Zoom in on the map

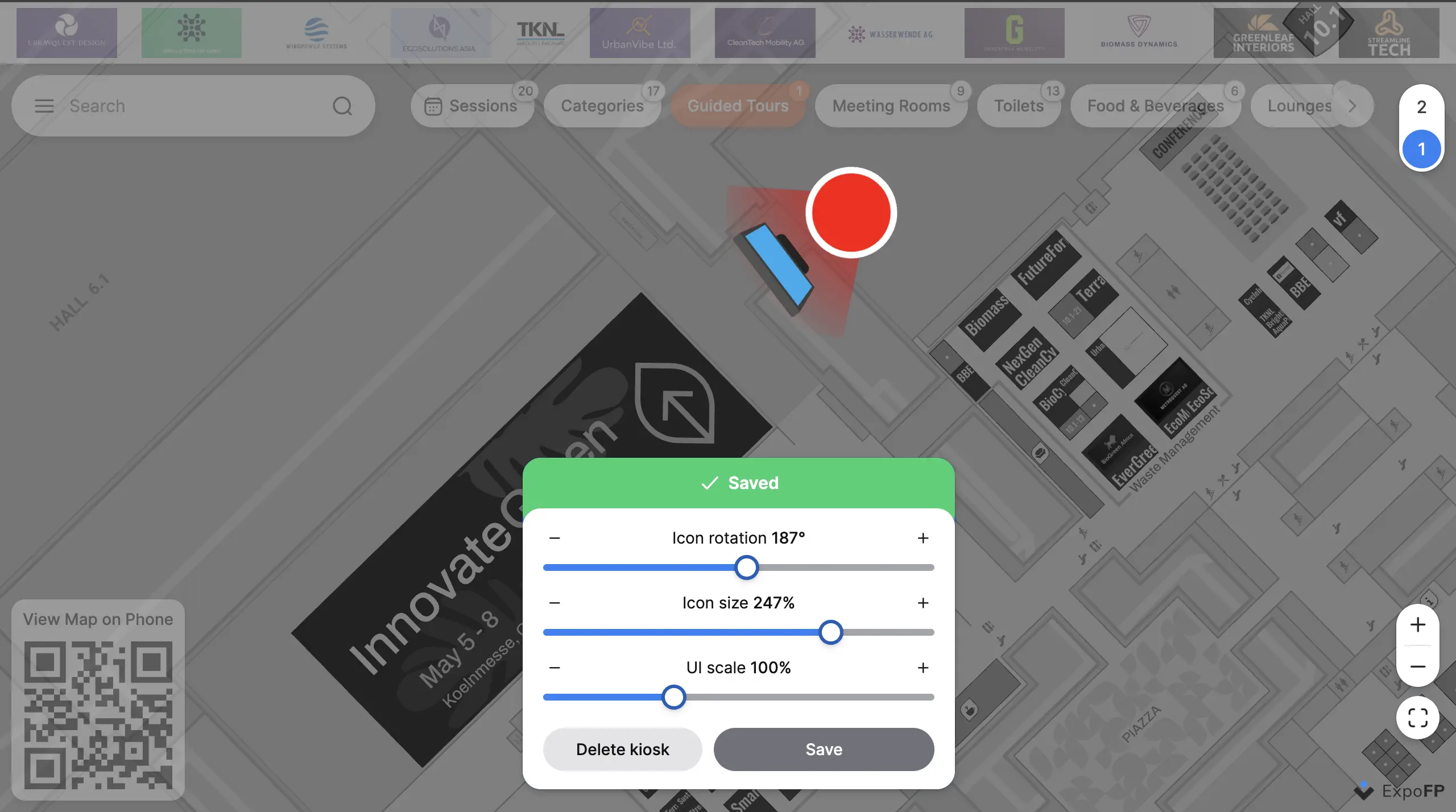pos(1417,624)
